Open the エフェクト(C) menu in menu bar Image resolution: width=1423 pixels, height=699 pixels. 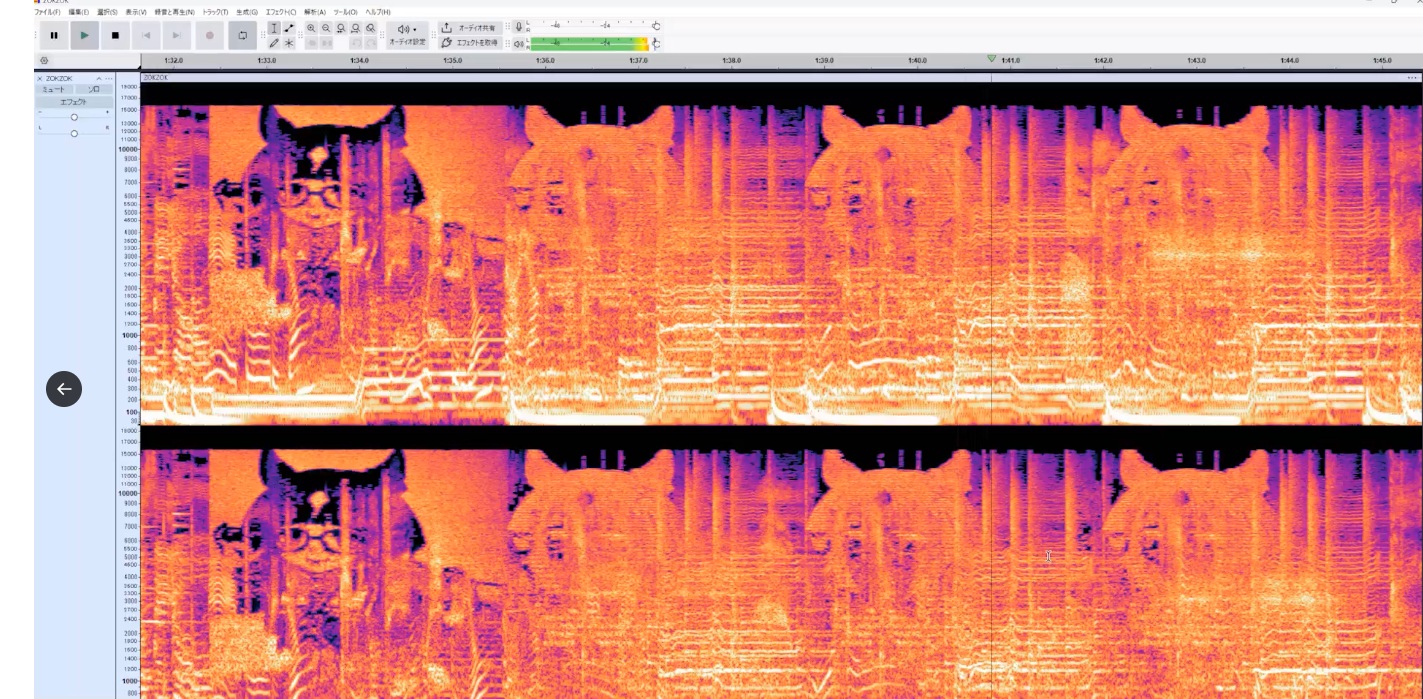[280, 12]
